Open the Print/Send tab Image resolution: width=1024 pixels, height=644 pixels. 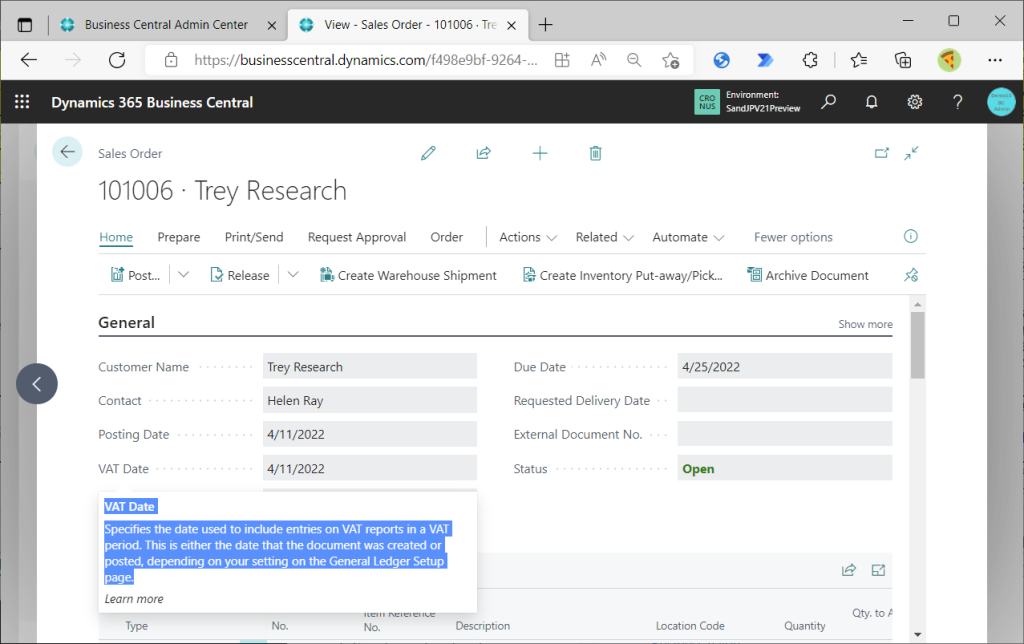point(254,237)
